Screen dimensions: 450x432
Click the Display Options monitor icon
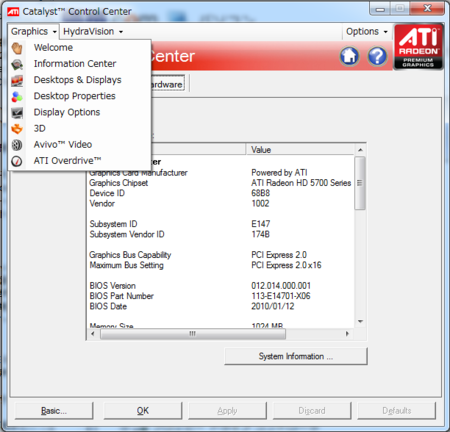click(x=17, y=113)
